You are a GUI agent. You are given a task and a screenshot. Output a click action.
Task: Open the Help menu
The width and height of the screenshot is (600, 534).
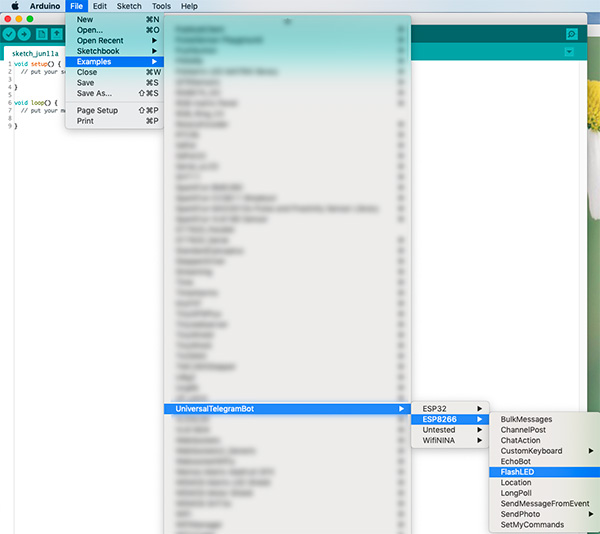[x=189, y=6]
